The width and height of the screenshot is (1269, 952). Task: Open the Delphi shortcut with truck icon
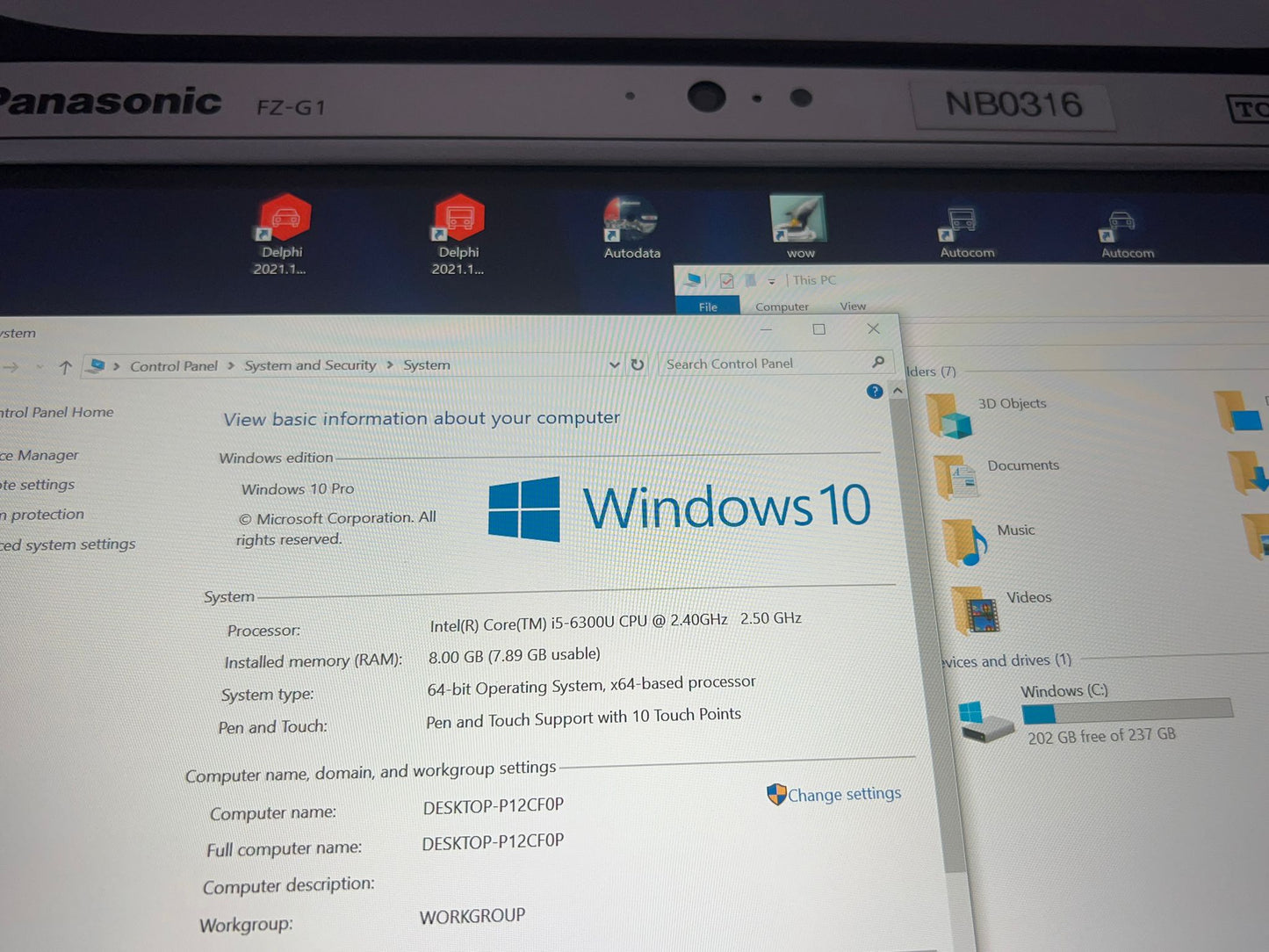pos(458,220)
